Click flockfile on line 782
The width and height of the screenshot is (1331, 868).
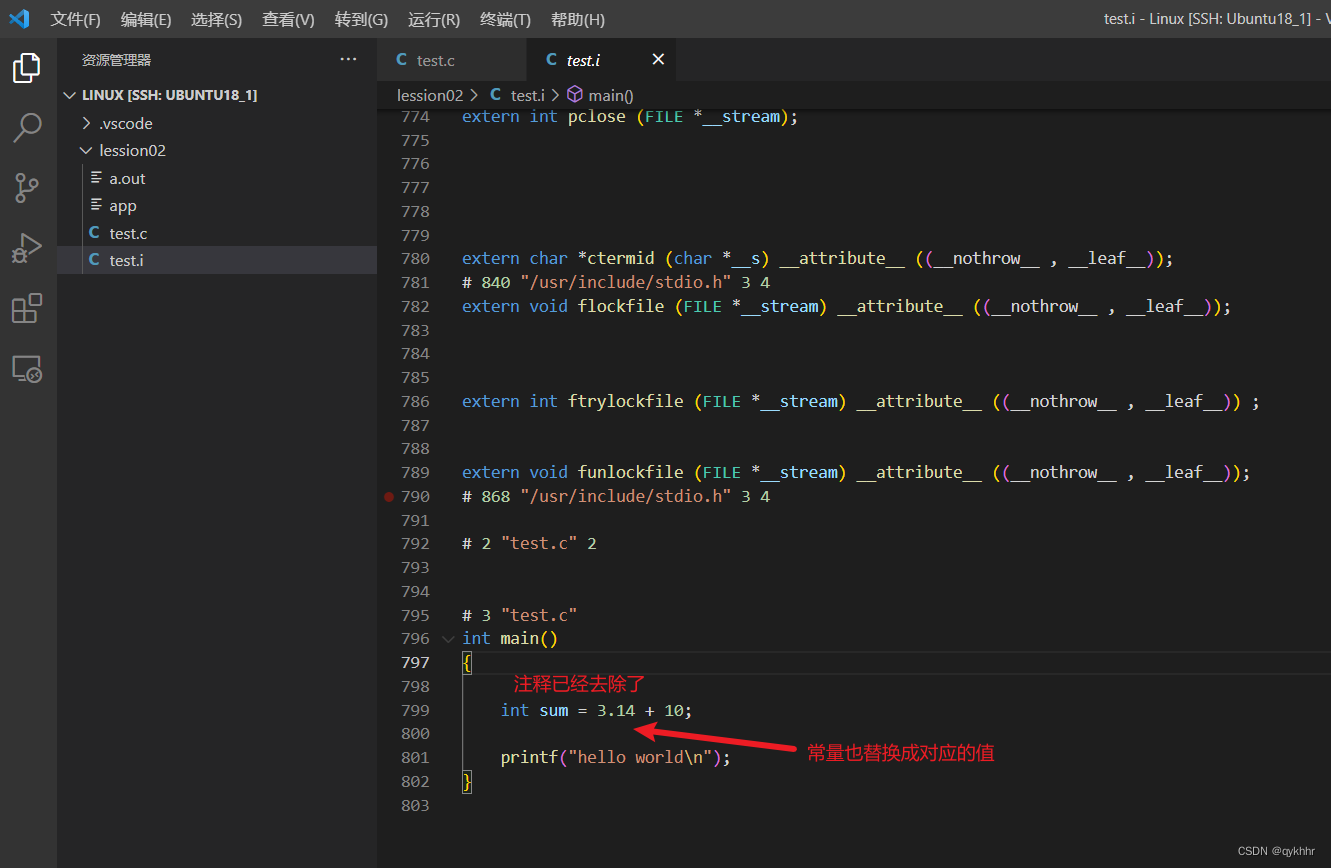pos(621,306)
